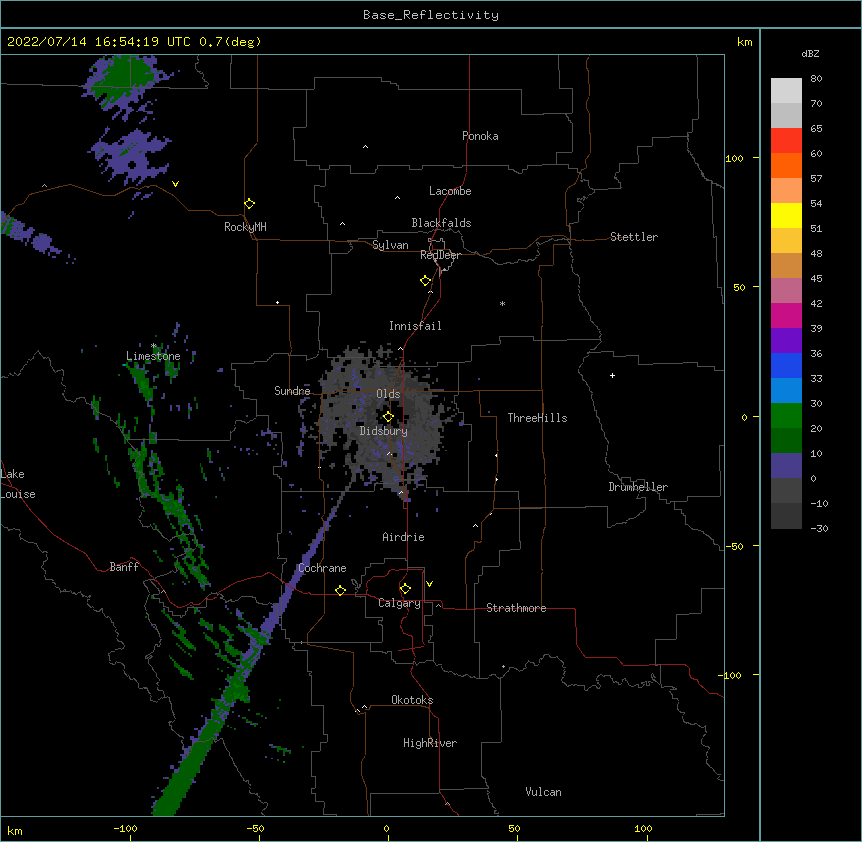Click the Limestone label

click(x=153, y=356)
